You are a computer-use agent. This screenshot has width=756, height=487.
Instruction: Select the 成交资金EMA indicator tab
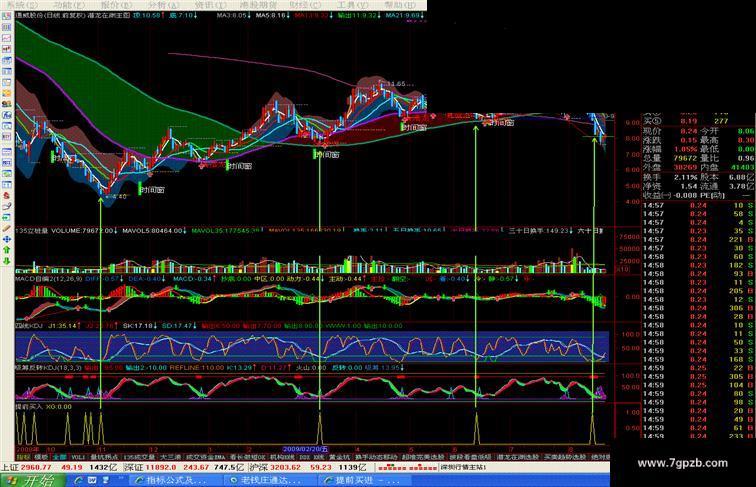[206, 457]
